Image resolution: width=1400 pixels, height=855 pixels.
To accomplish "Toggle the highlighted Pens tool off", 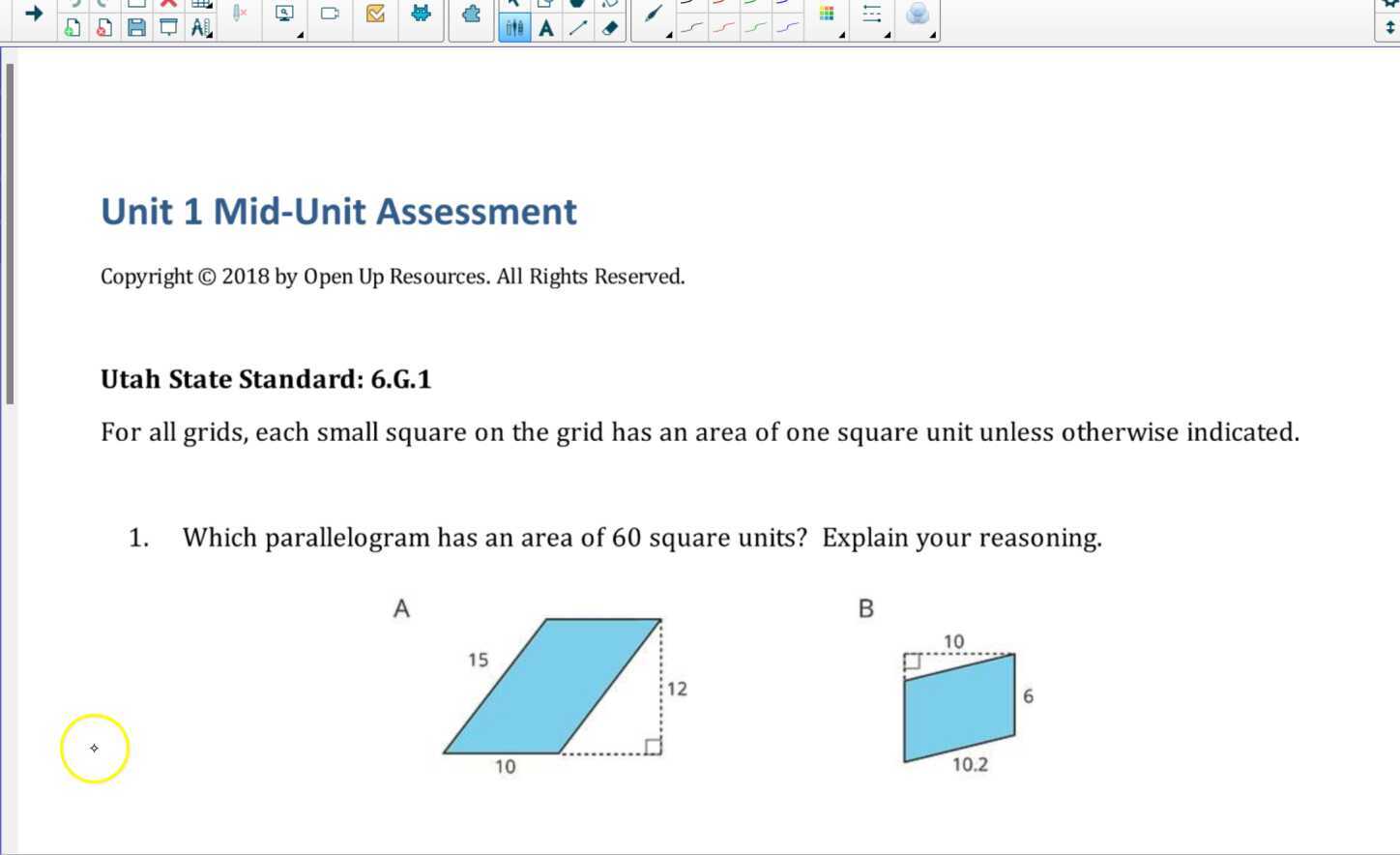I will (x=514, y=29).
